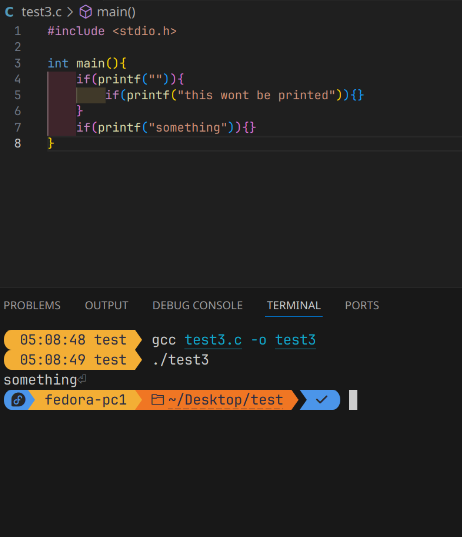This screenshot has width=462, height=537.
Task: Click the line 4 'if(printf("")){' code
Action: (x=130, y=79)
